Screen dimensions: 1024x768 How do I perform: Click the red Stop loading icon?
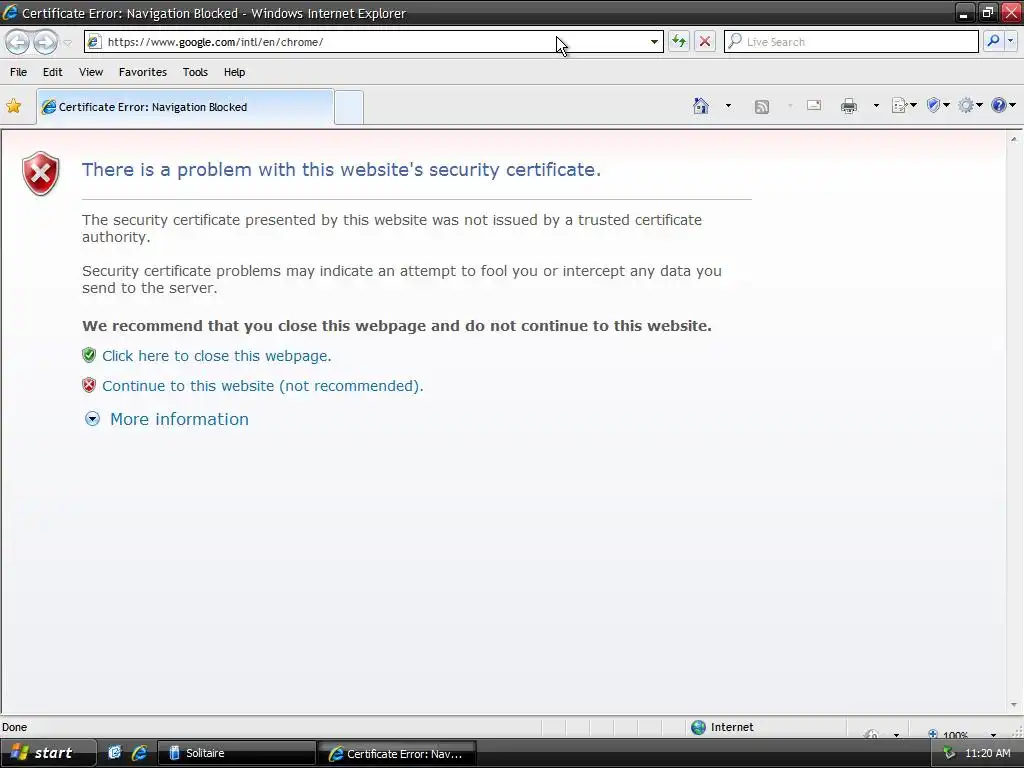705,42
